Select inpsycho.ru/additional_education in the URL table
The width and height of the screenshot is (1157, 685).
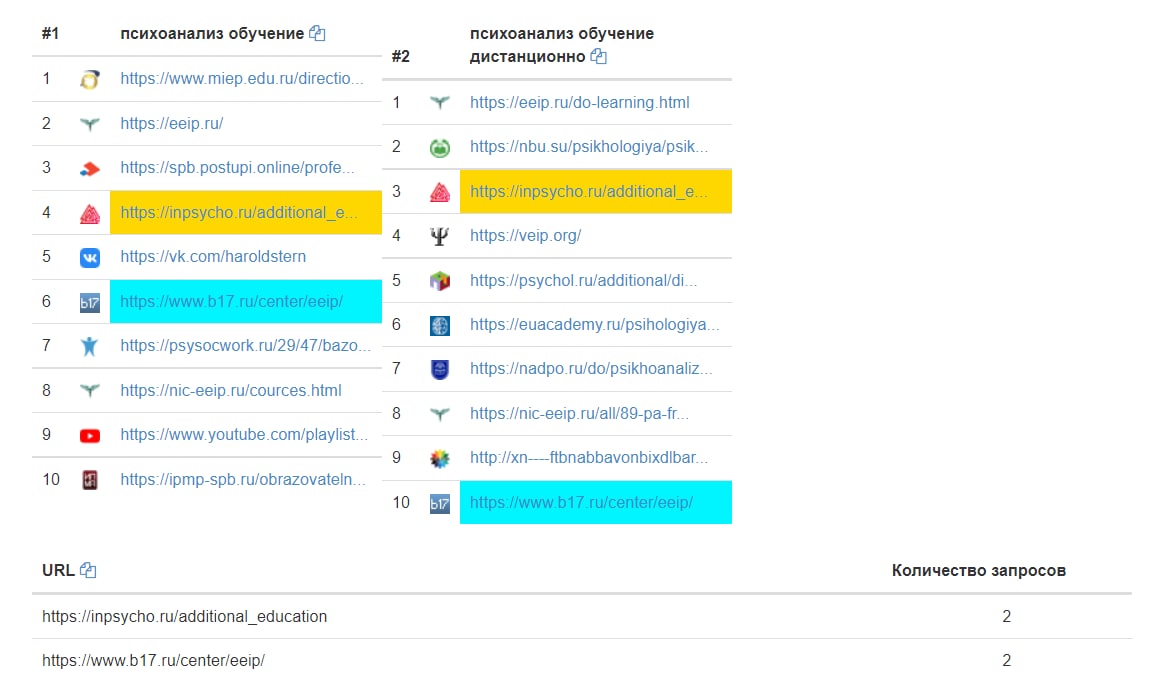(x=184, y=616)
